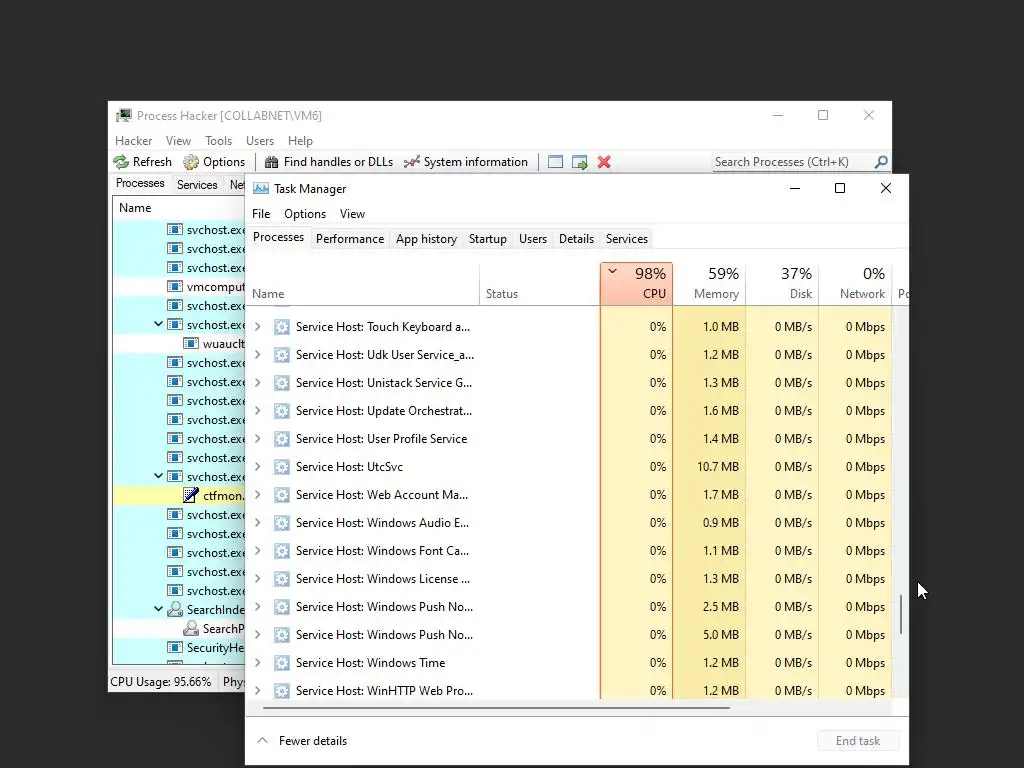Click Search Processes input field
This screenshot has height=768, width=1024.
(x=792, y=162)
